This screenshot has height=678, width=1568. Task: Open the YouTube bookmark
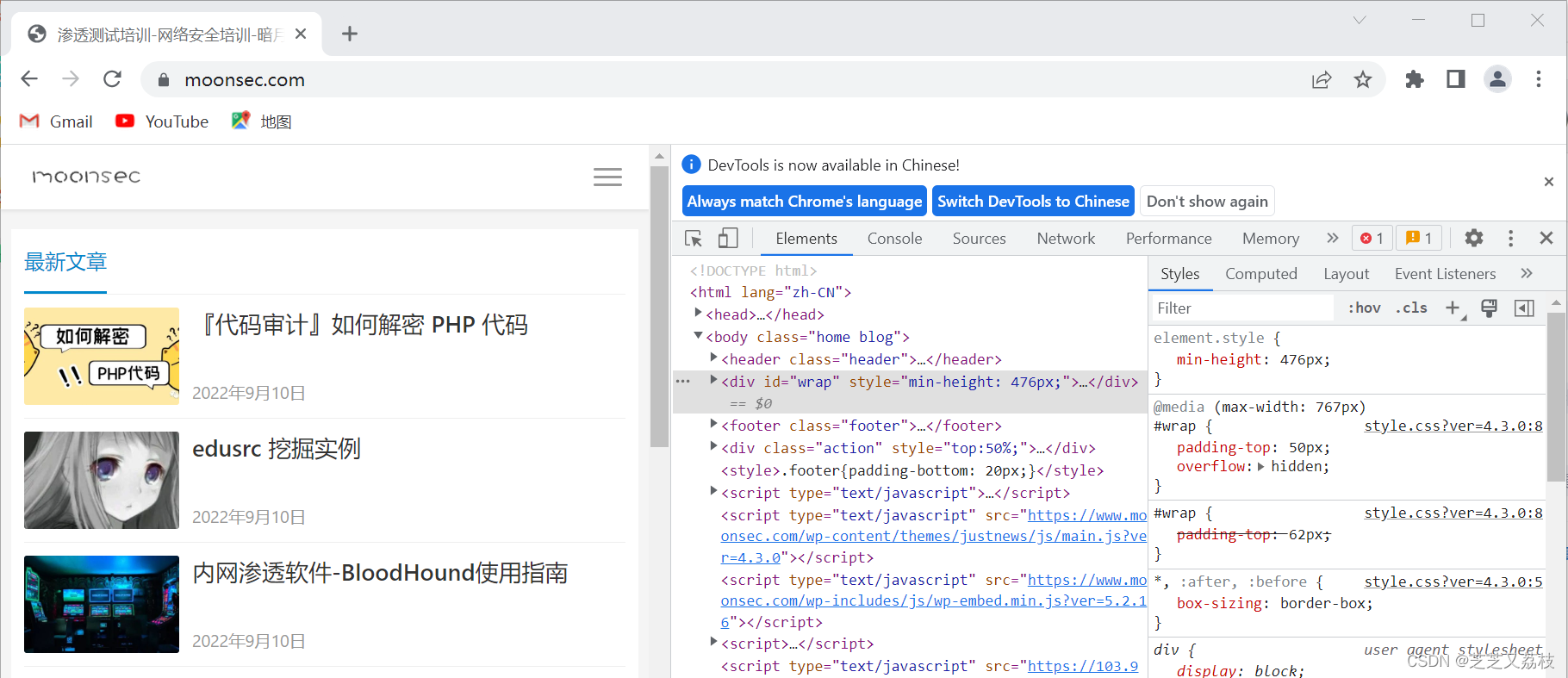pos(162,121)
